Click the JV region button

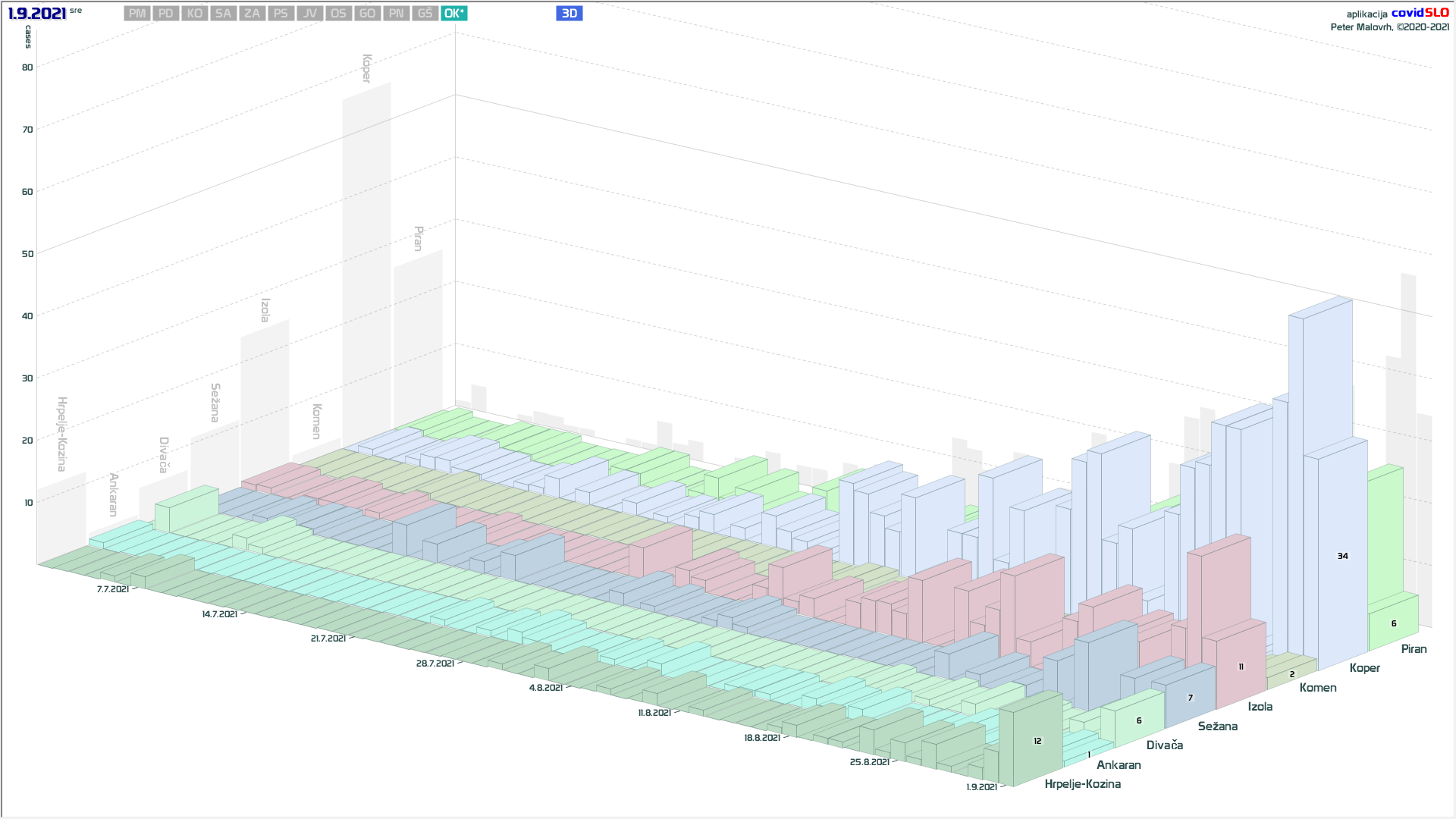coord(309,14)
